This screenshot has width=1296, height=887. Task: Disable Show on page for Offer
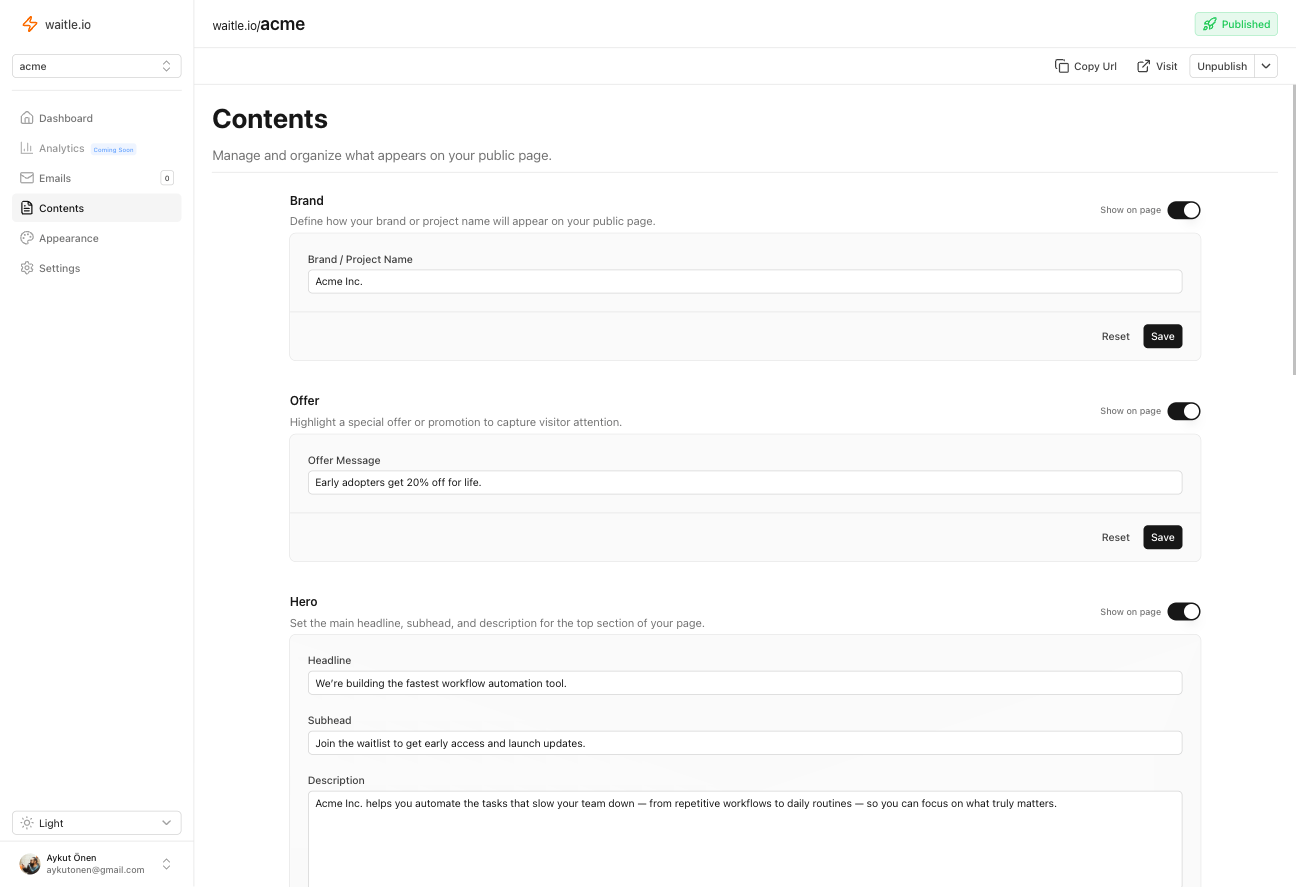pyautogui.click(x=1184, y=411)
